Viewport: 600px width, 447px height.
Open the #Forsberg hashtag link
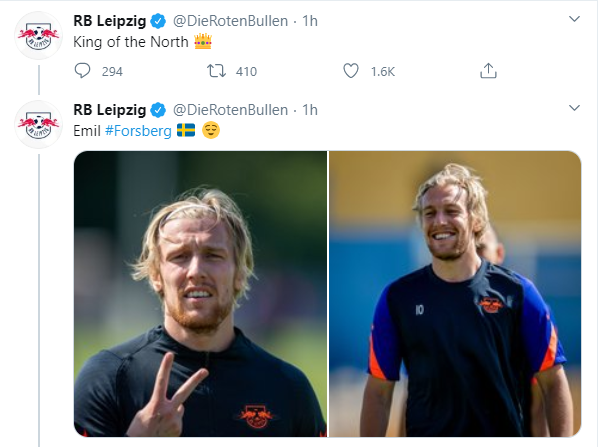139,131
